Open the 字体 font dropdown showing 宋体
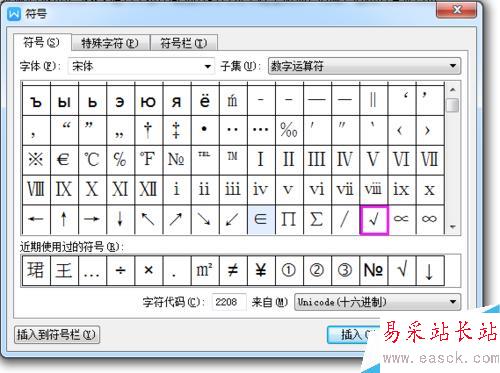Image resolution: width=500 pixels, height=373 pixels. [141, 66]
